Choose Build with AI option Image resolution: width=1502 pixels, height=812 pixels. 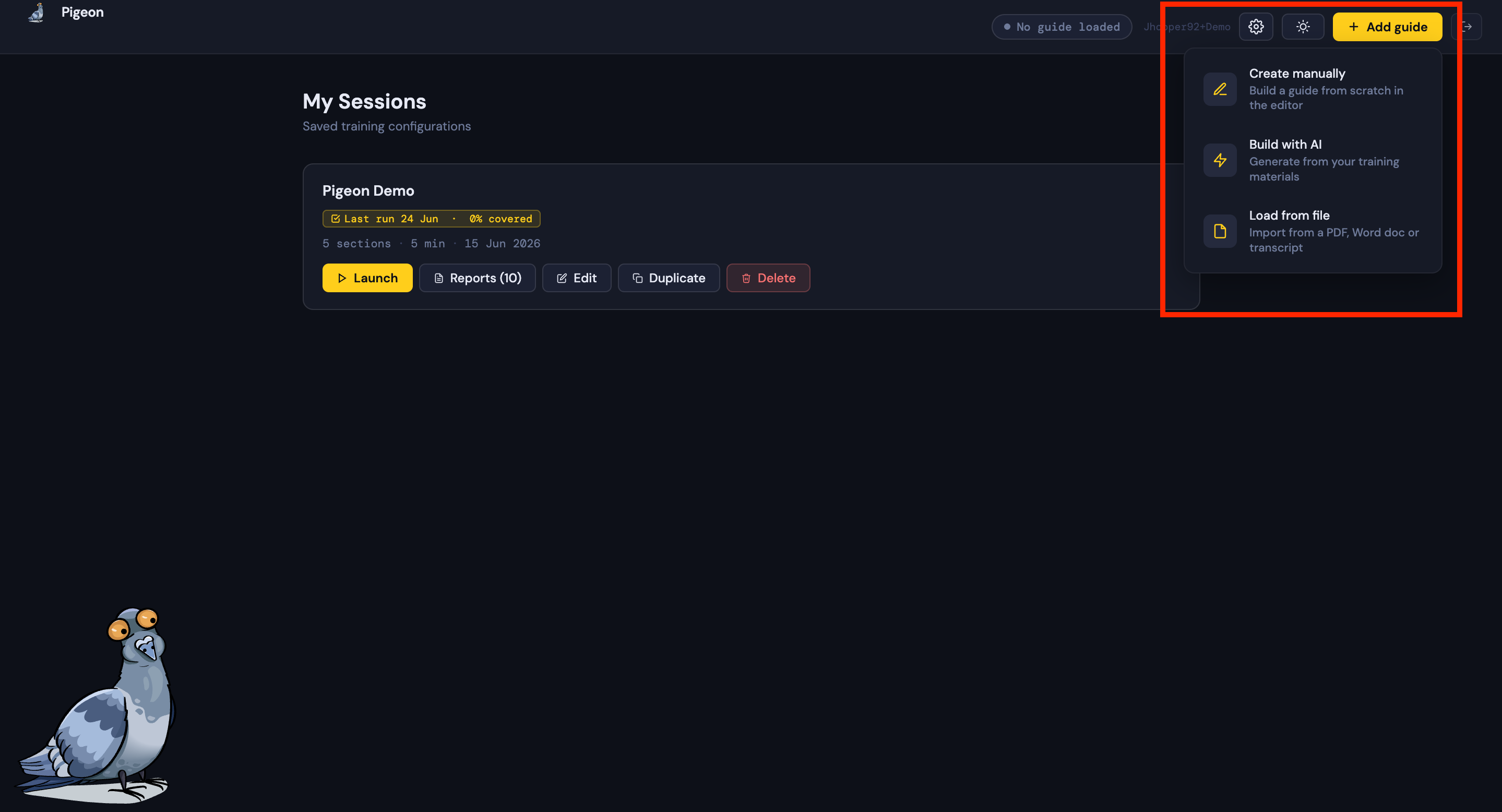(1313, 160)
